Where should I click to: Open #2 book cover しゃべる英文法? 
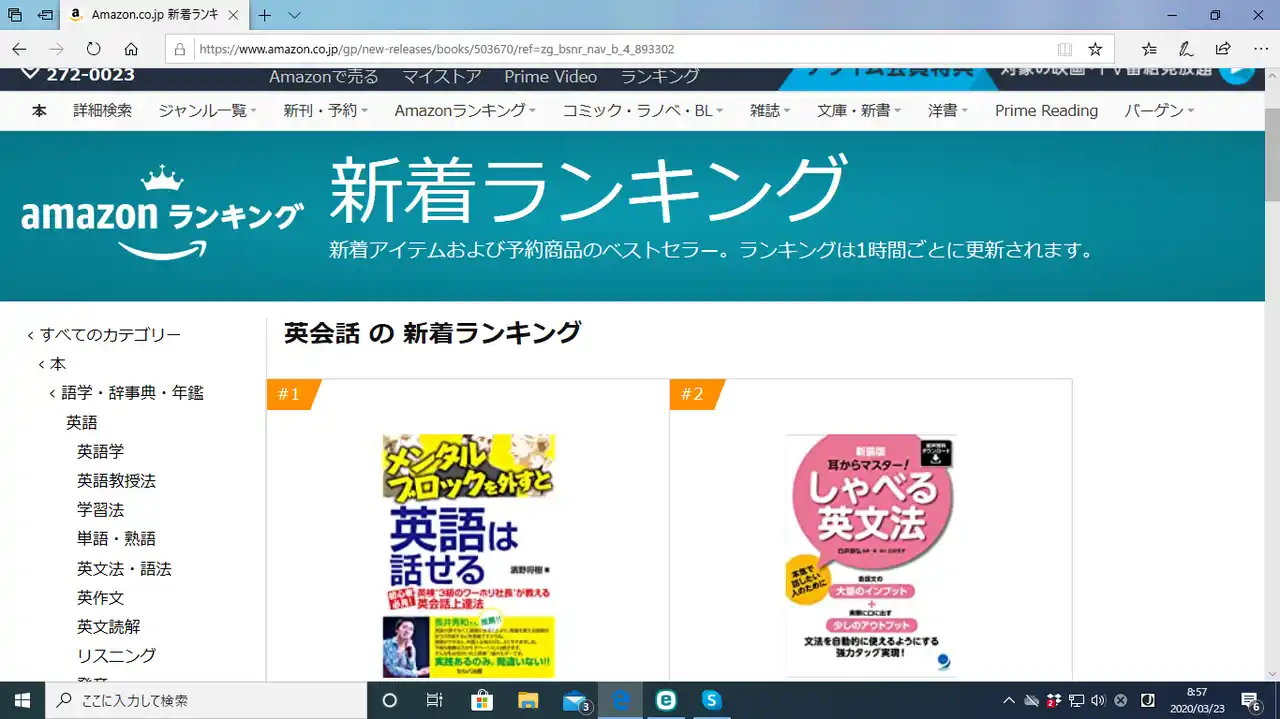pyautogui.click(x=871, y=556)
